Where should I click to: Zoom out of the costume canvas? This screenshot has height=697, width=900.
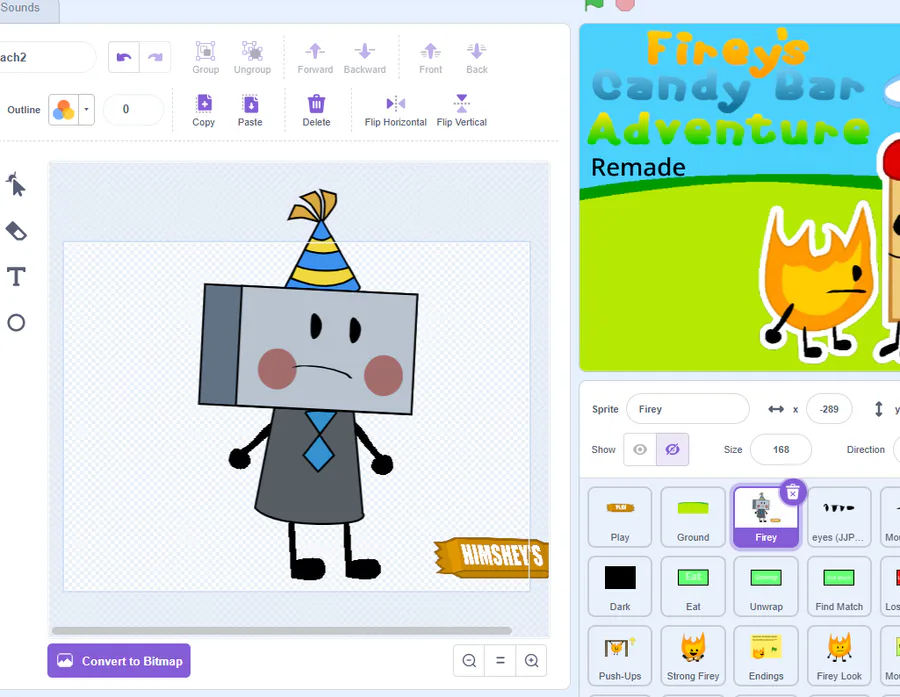pyautogui.click(x=469, y=661)
